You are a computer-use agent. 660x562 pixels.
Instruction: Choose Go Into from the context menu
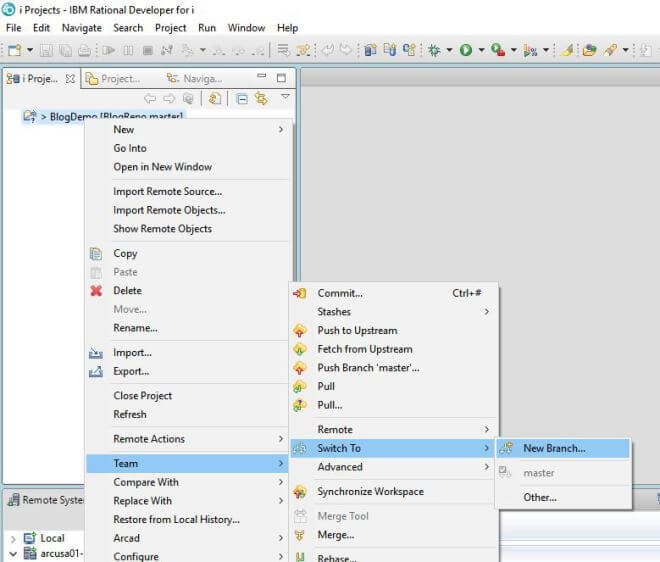point(187,148)
